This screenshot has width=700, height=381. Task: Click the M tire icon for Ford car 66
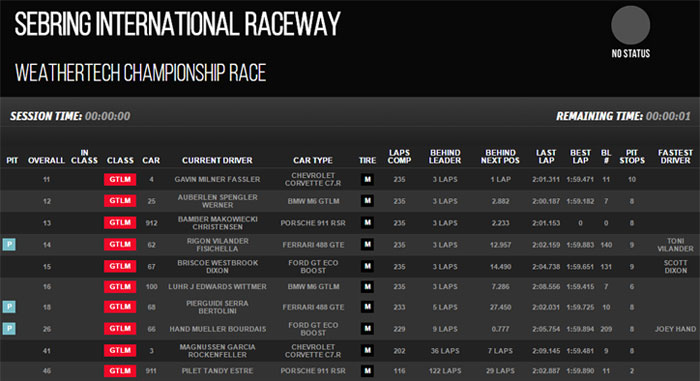(x=367, y=329)
